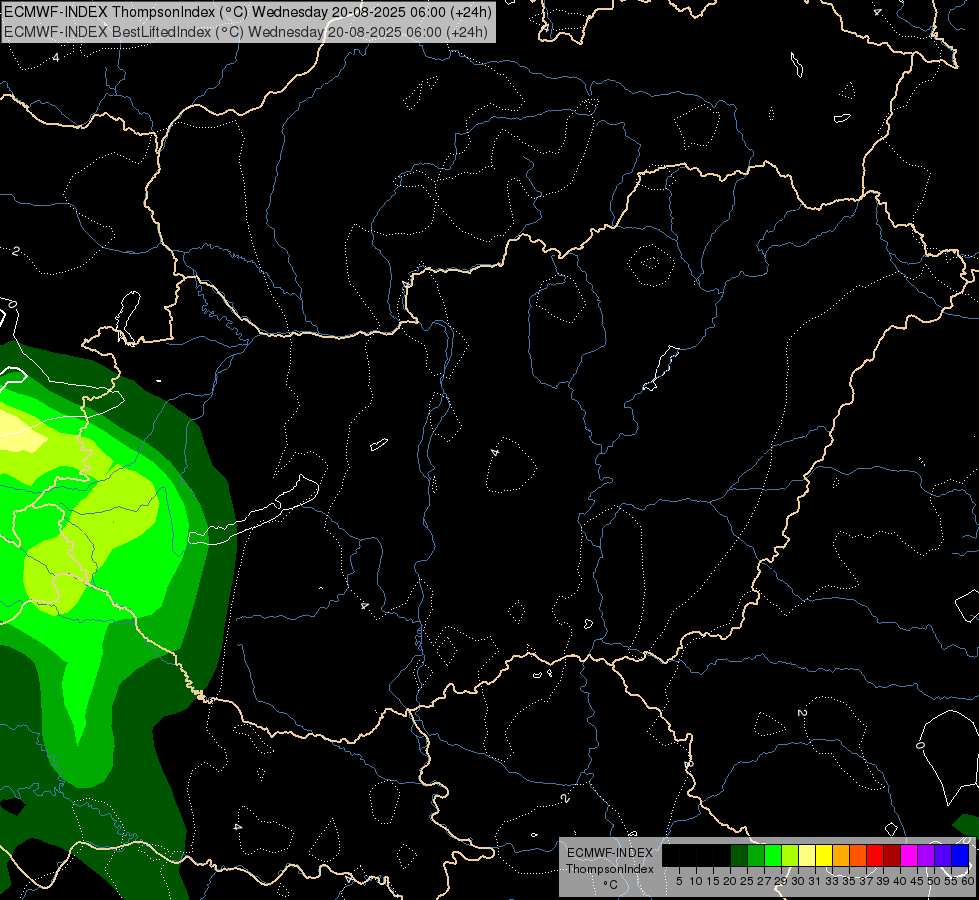This screenshot has width=979, height=900.
Task: Select the pale yellow legend swatch (30–31)
Action: point(807,855)
